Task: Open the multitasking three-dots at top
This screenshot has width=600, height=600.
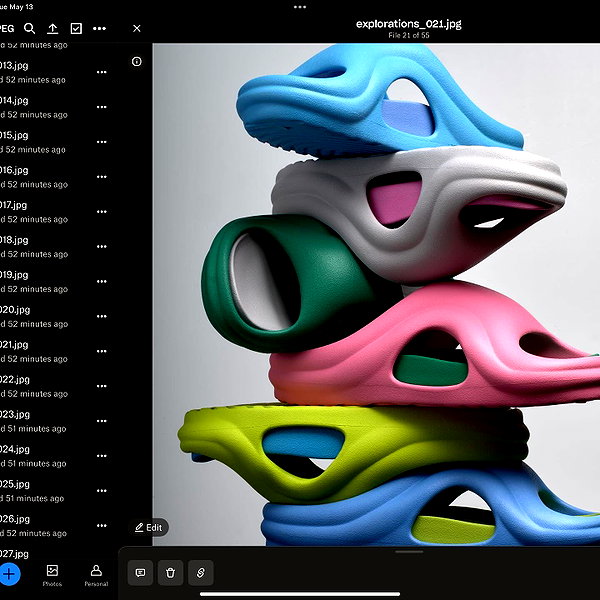Action: (300, 7)
